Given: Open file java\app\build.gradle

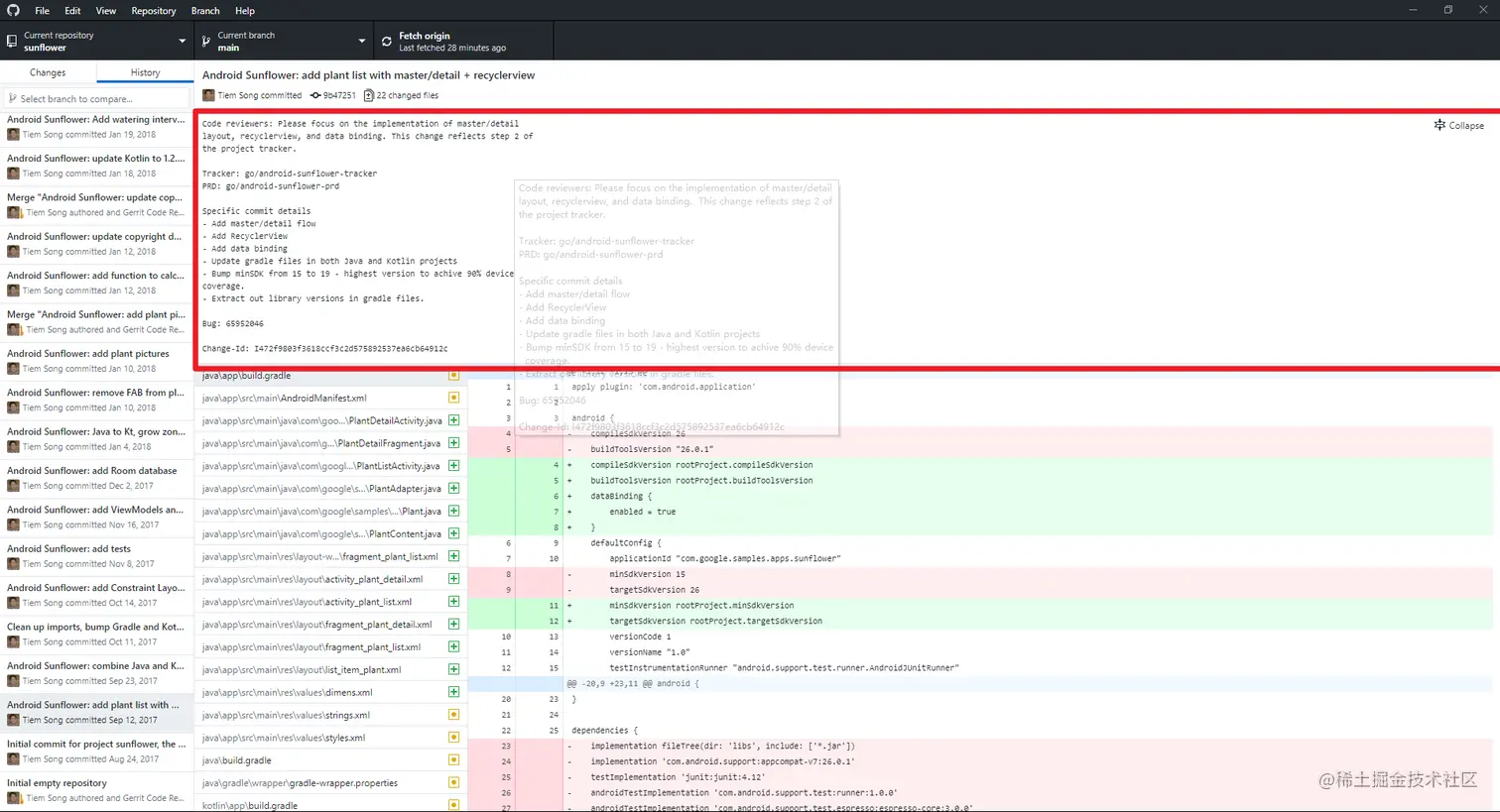Looking at the screenshot, I should (330, 376).
